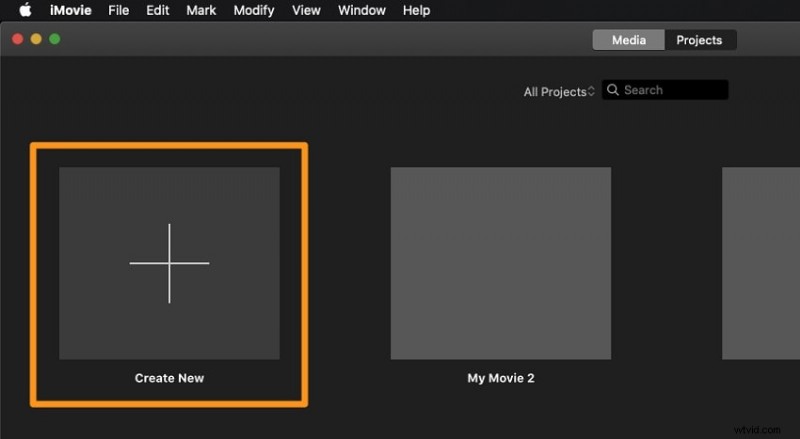Click the My Movie 2 title label
The height and width of the screenshot is (439, 800).
click(500, 378)
